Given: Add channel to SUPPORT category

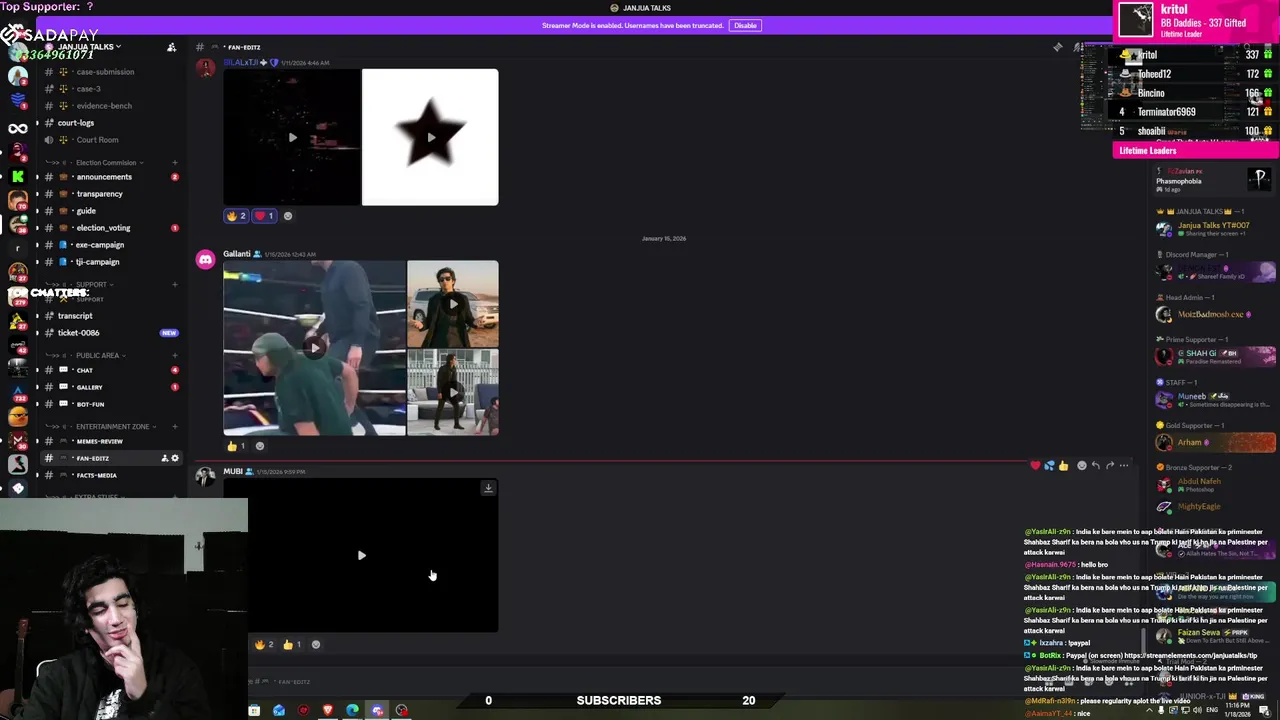Looking at the screenshot, I should tap(174, 284).
